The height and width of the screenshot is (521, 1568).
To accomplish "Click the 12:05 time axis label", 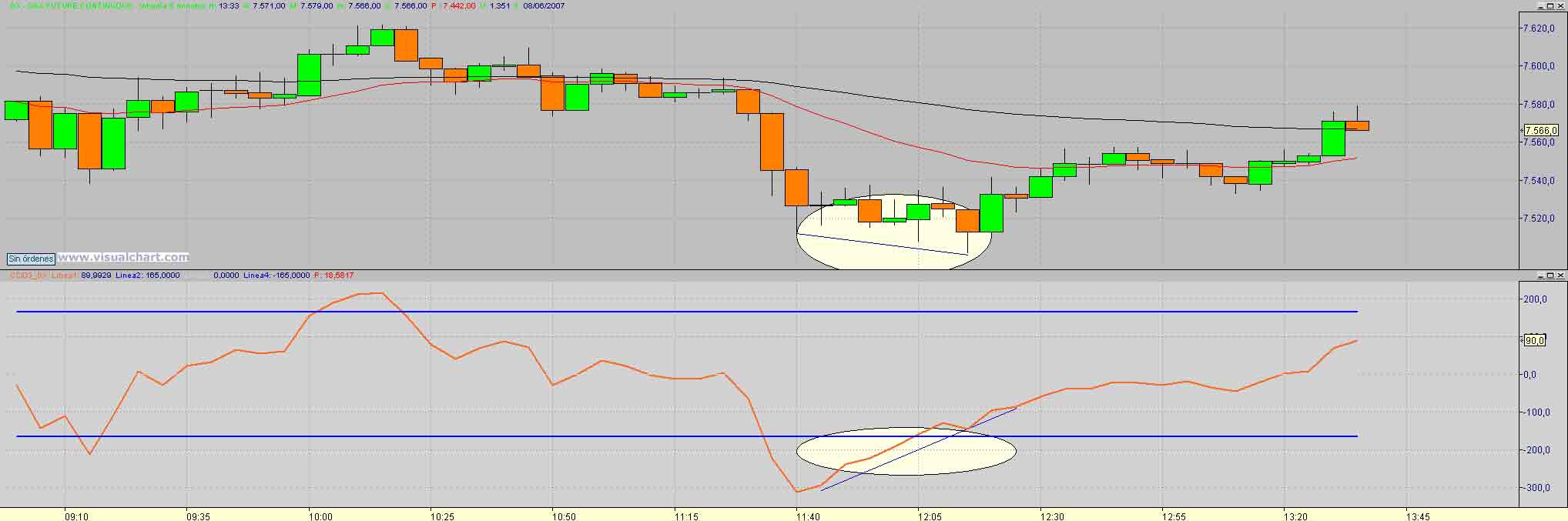I will [930, 516].
